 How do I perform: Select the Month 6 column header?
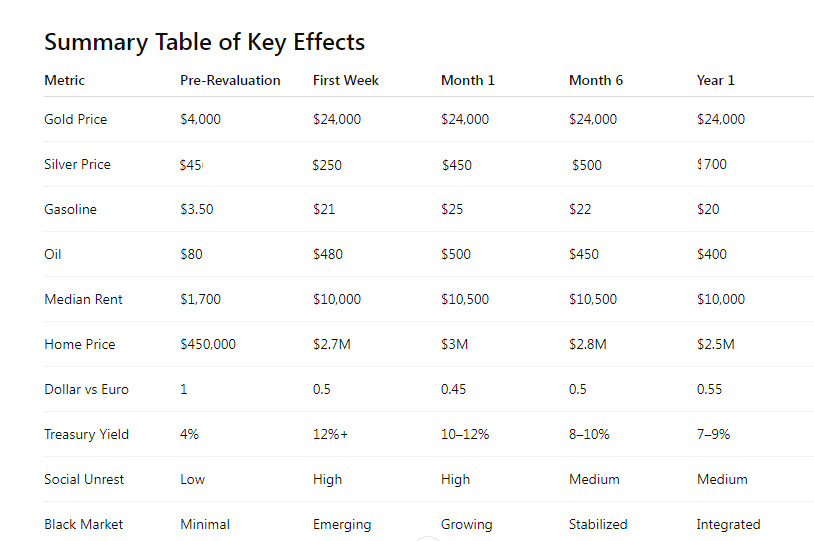coord(596,80)
